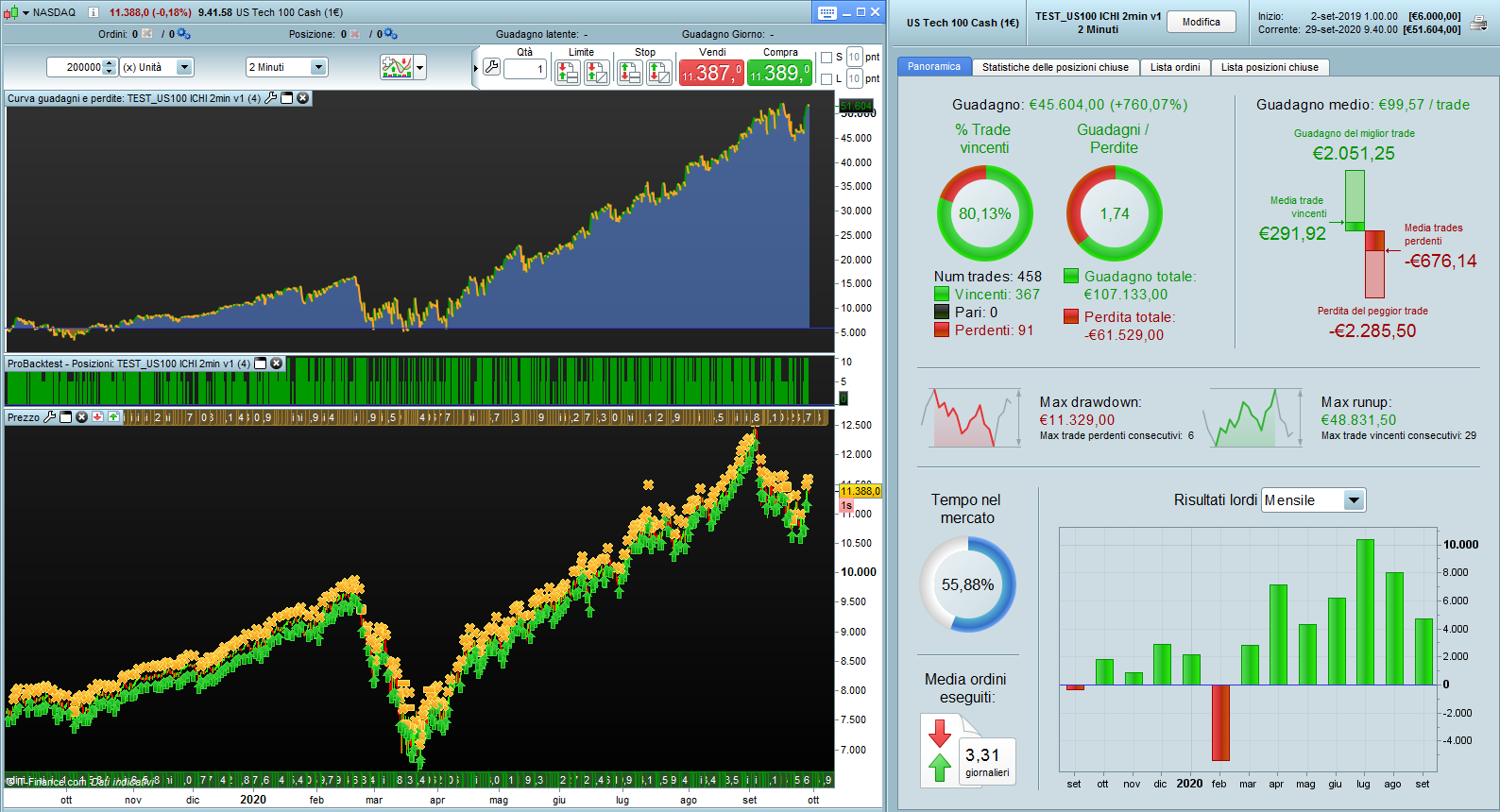Open settings wrench of Curva guadagni e perdite
Viewport: 1500px width, 812px height.
[x=271, y=98]
